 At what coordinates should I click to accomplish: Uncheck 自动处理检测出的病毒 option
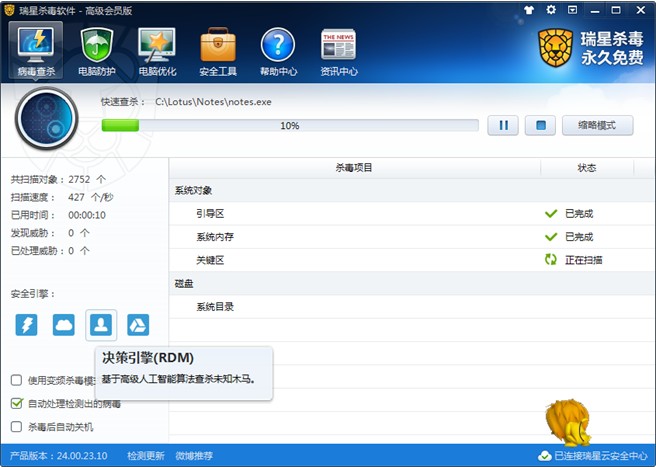17,403
